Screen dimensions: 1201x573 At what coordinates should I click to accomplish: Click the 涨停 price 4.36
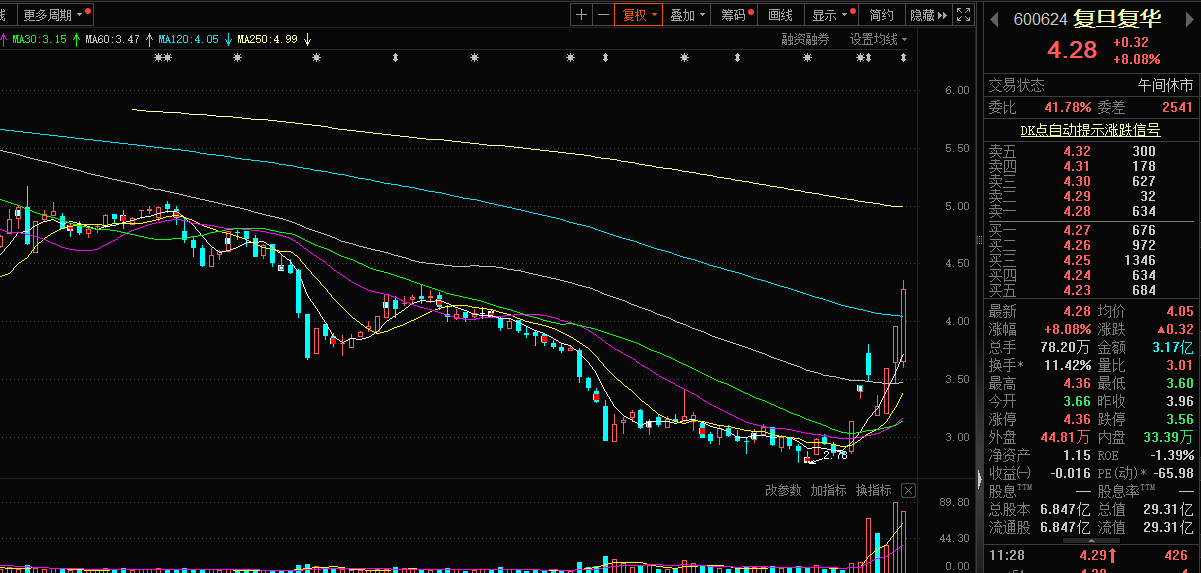point(1076,419)
